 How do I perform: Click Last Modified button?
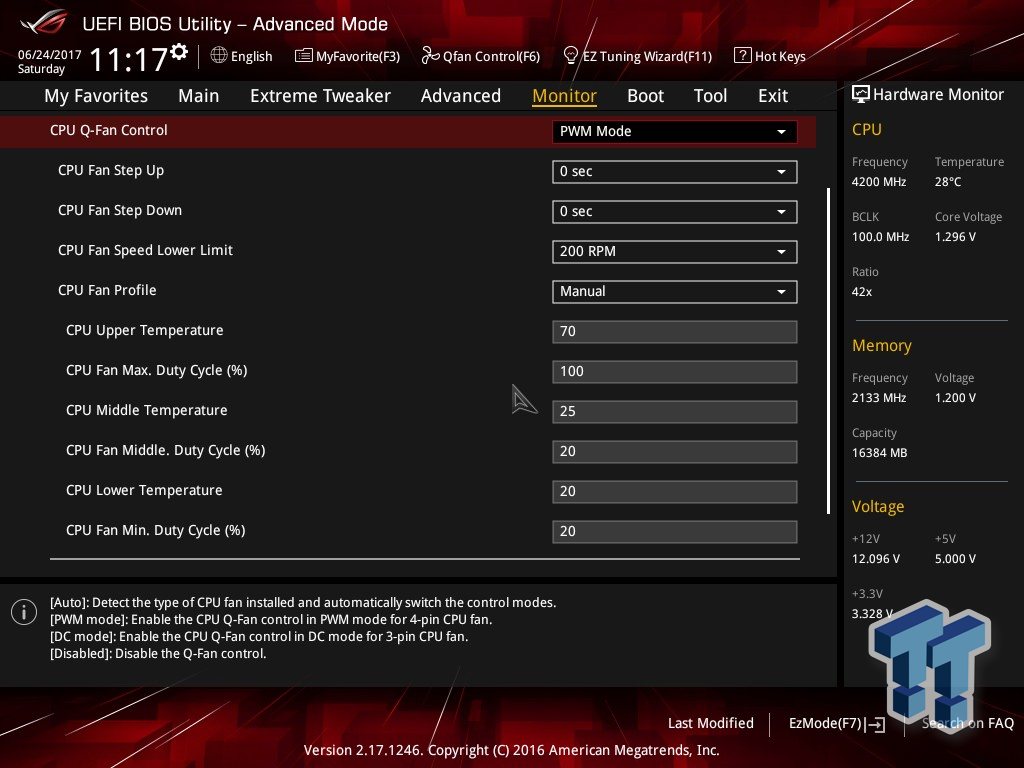(711, 723)
